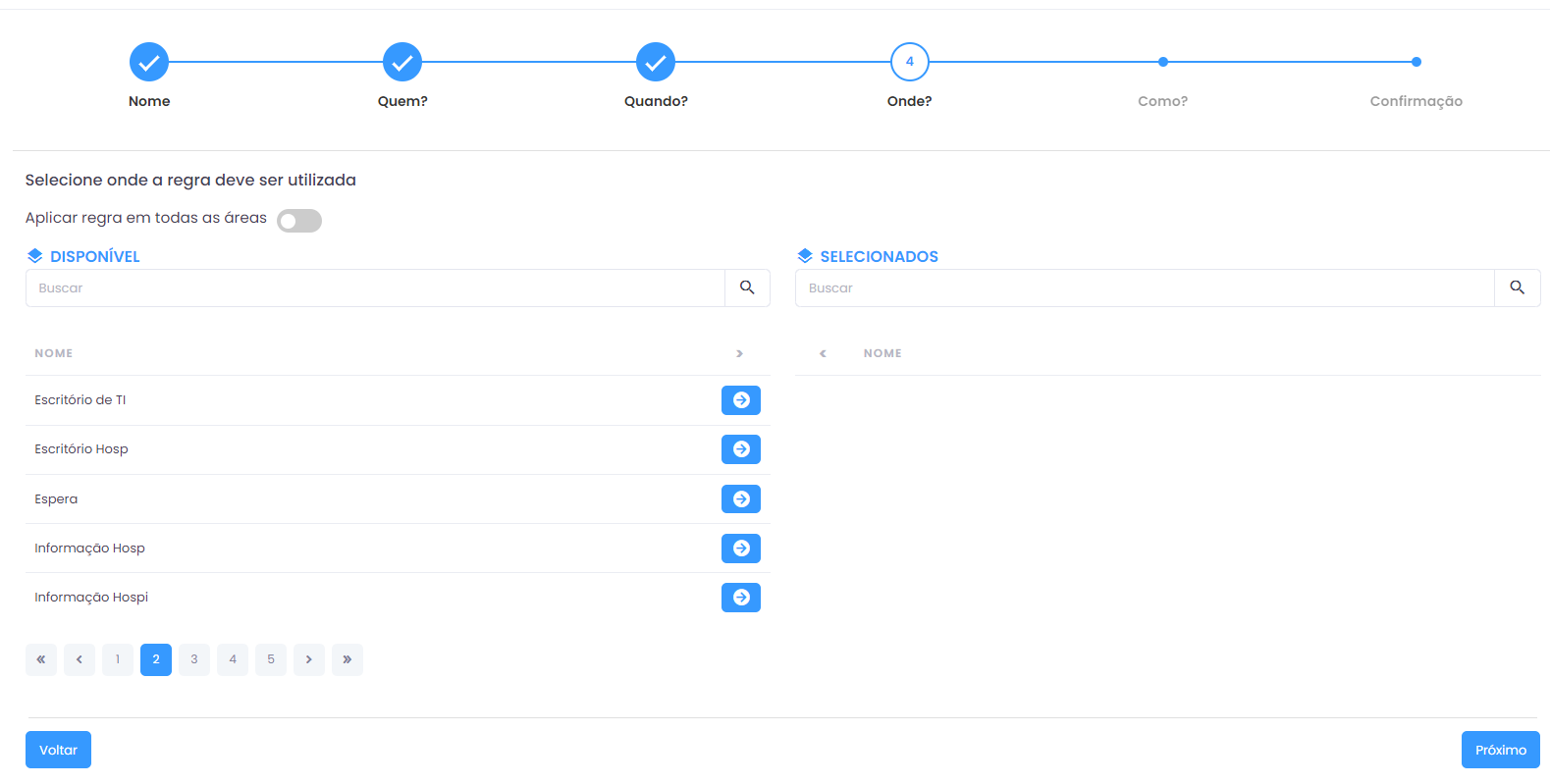Image resolution: width=1550 pixels, height=784 pixels.
Task: Select page 4 in pagination
Action: 233,659
